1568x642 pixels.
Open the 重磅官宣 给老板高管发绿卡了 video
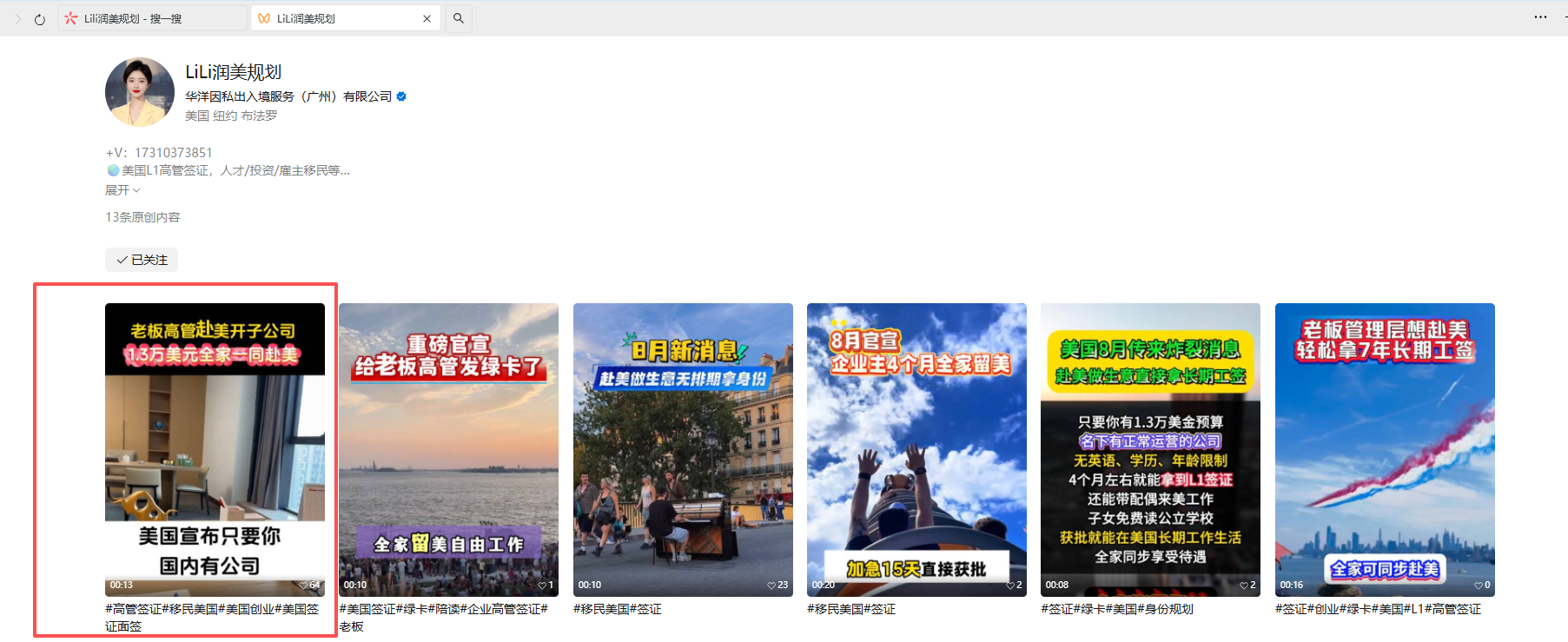pyautogui.click(x=448, y=449)
